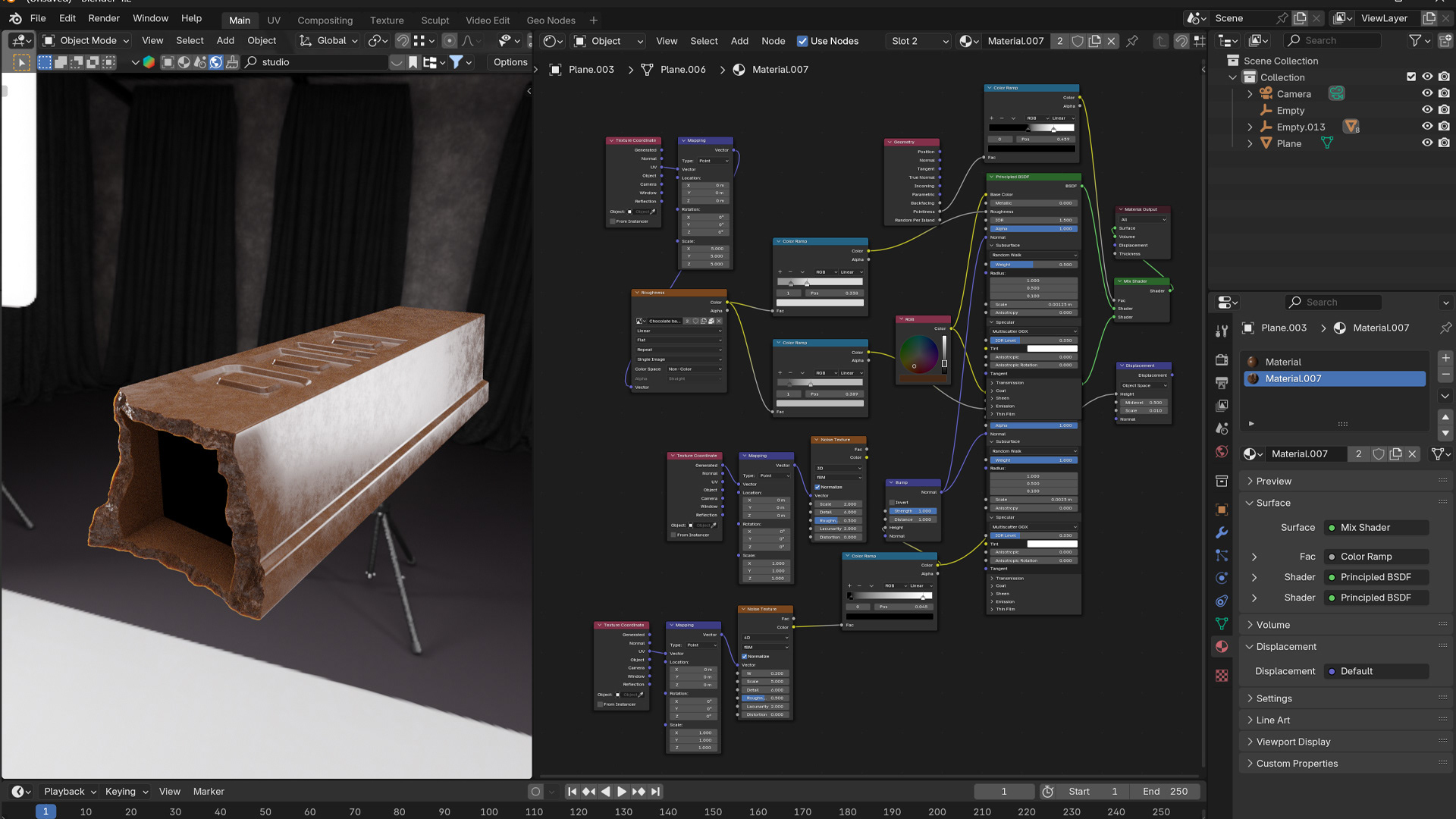Toggle the Use Nodes checkbox
The height and width of the screenshot is (819, 1456).
coord(802,41)
